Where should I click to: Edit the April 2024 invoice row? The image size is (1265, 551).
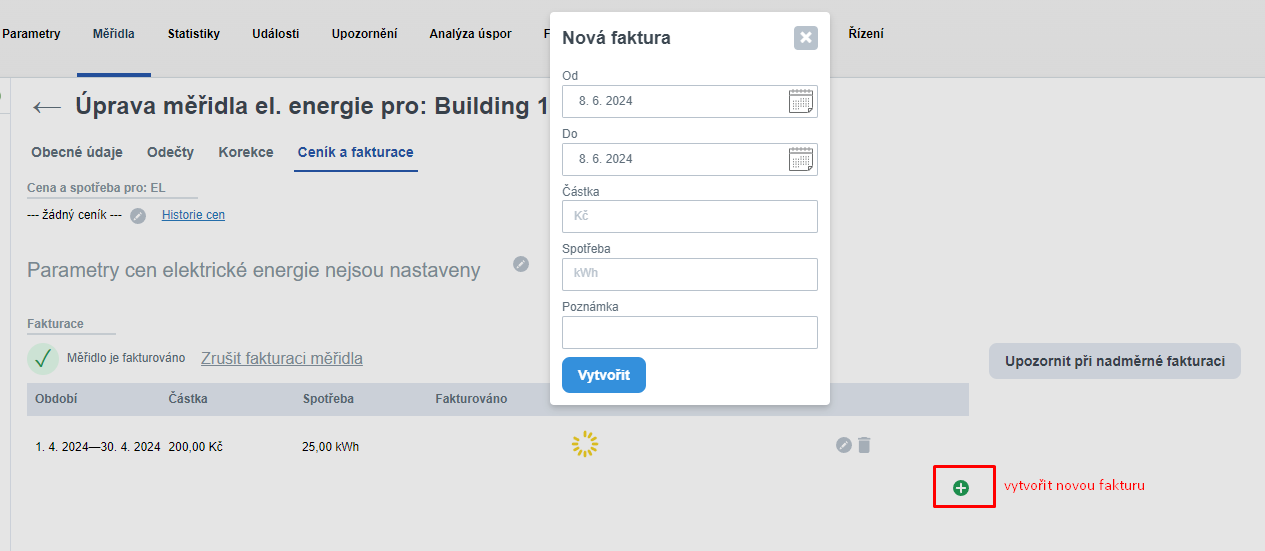pyautogui.click(x=844, y=445)
